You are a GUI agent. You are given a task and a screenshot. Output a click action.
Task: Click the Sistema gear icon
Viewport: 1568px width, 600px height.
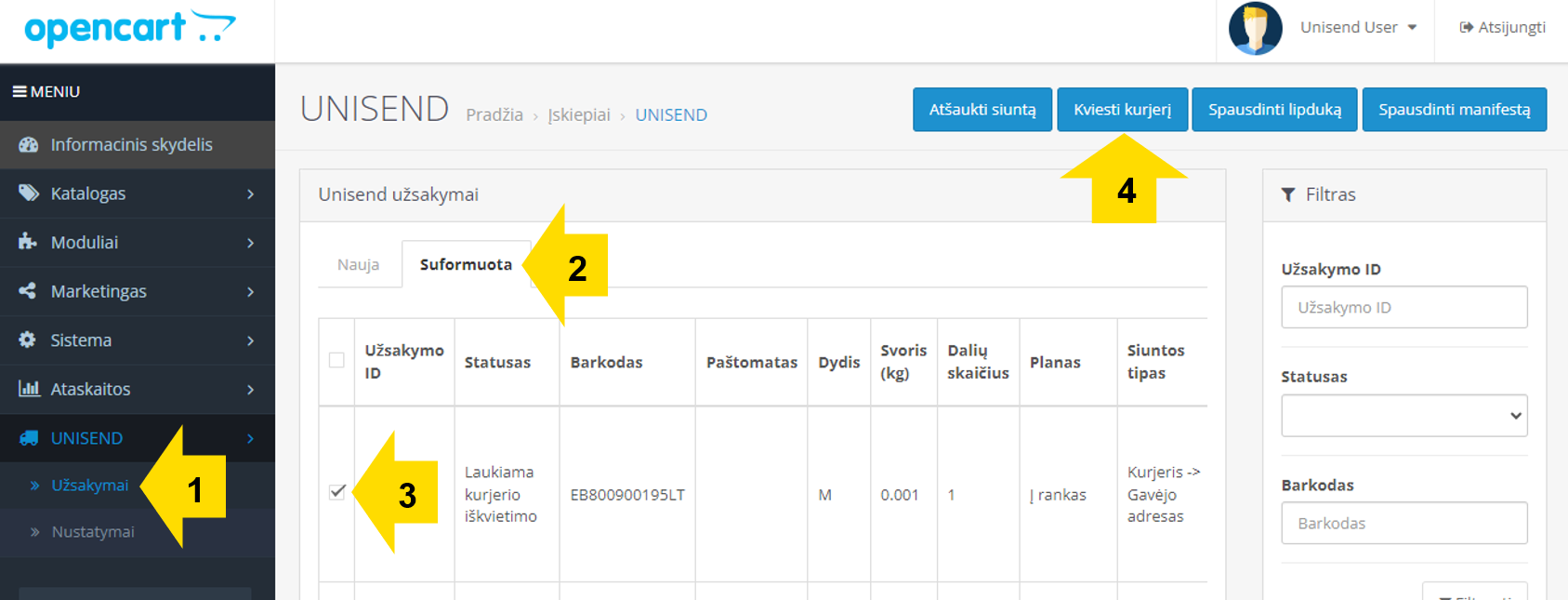click(28, 340)
